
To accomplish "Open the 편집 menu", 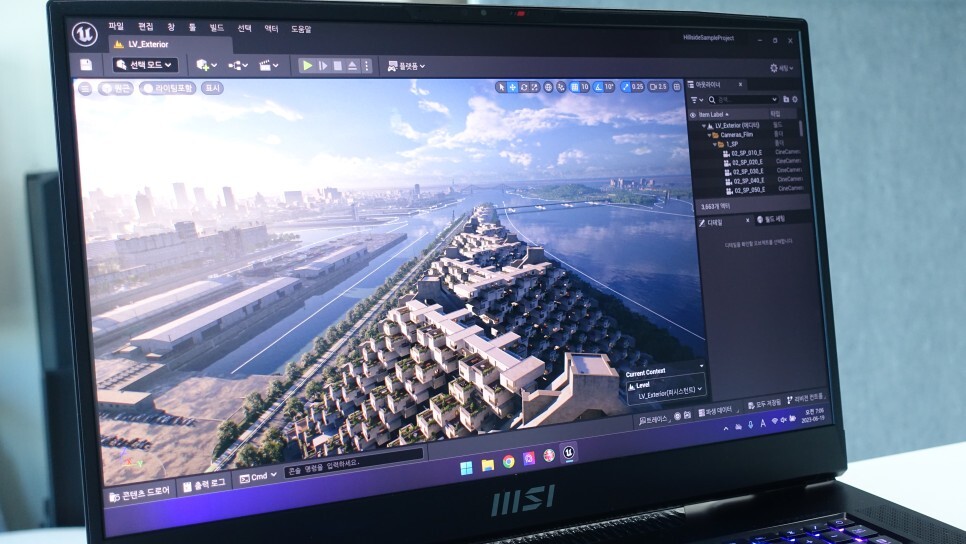I will pyautogui.click(x=145, y=27).
